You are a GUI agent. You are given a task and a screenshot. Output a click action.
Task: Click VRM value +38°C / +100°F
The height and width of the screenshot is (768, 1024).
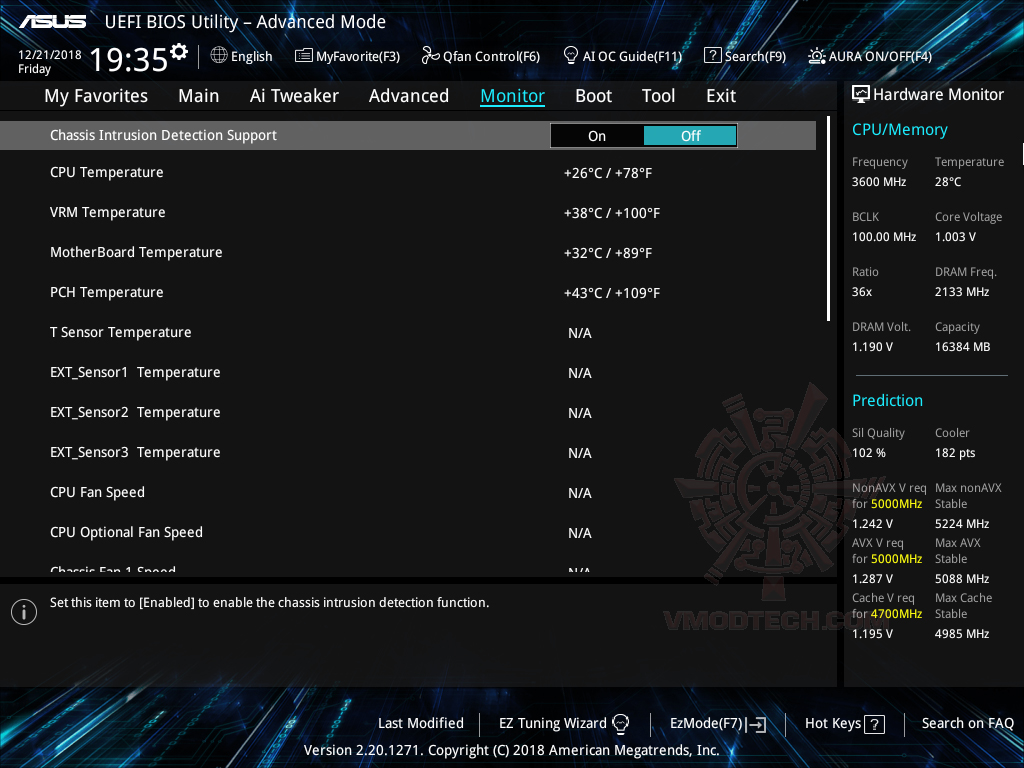tap(612, 213)
